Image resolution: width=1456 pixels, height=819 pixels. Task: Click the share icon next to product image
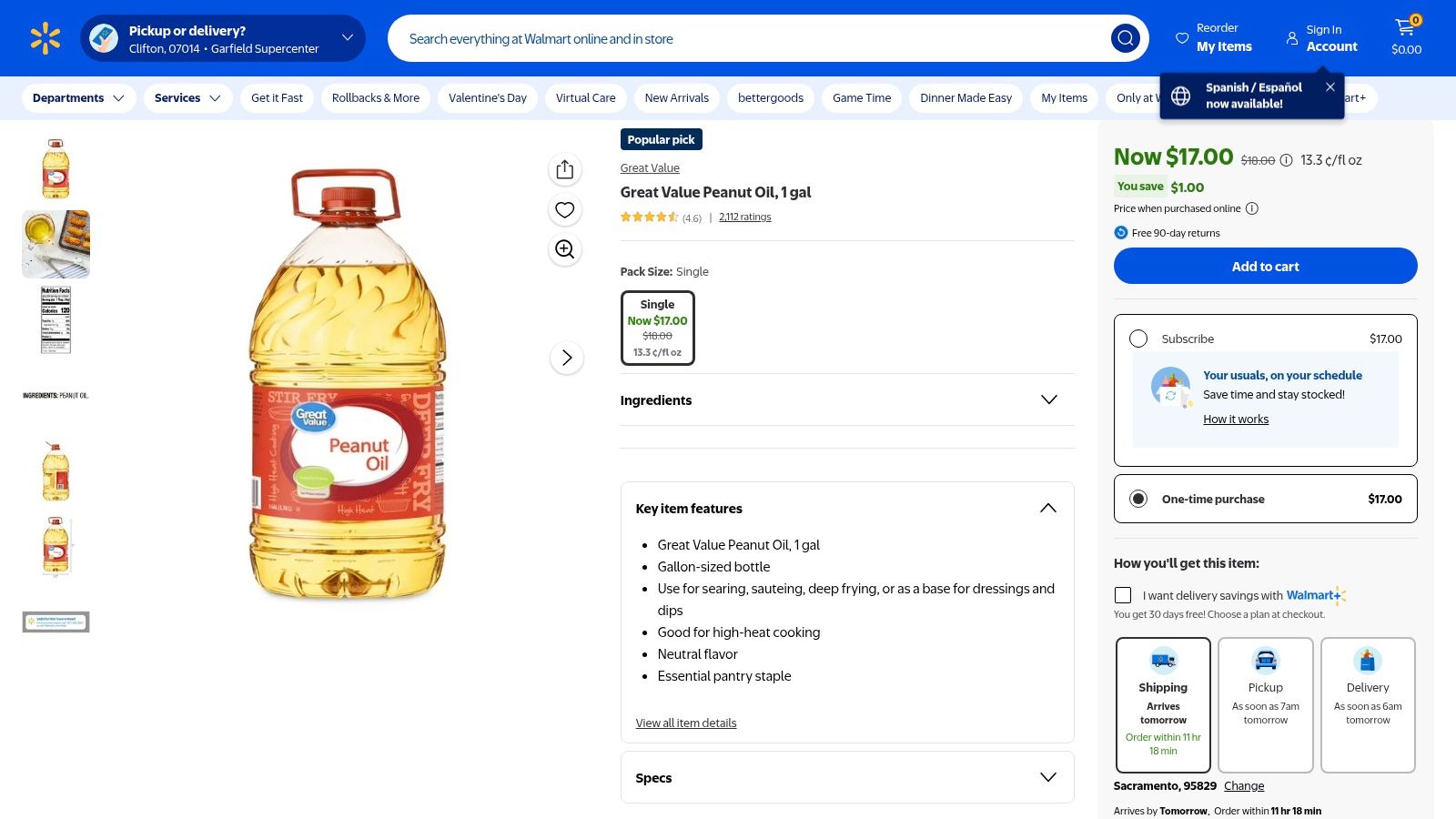coord(564,169)
